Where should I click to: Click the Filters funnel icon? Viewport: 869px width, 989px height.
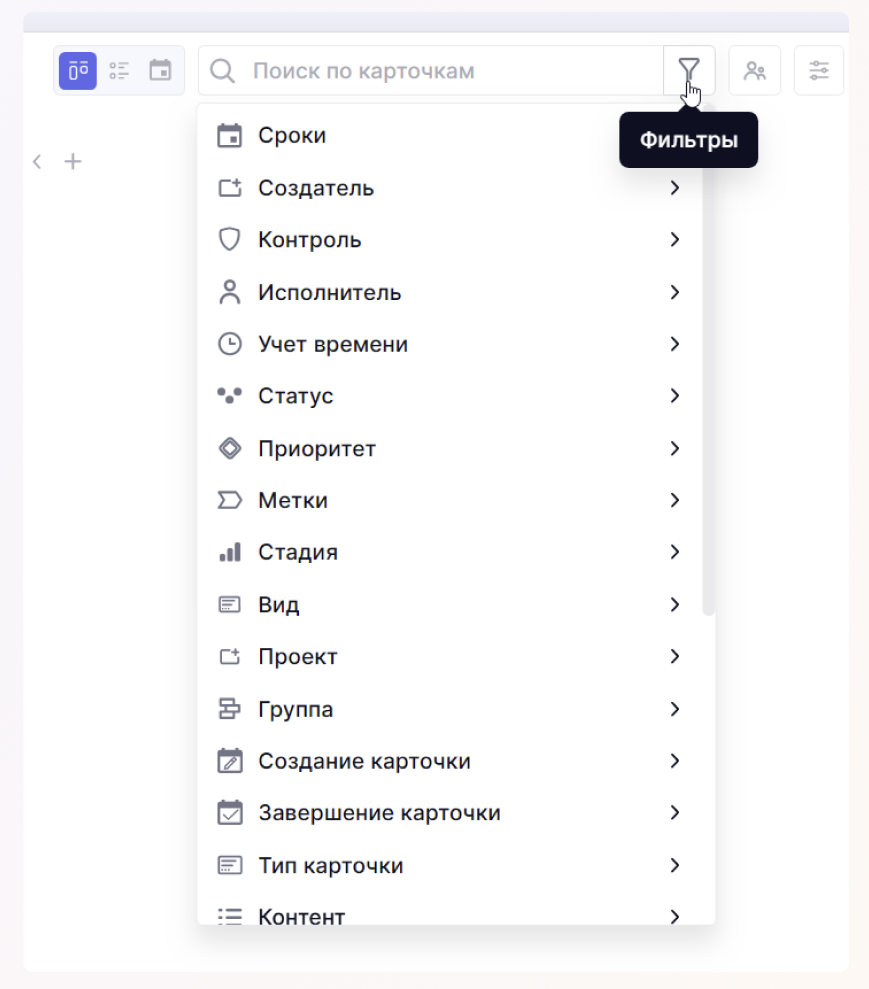(x=689, y=70)
